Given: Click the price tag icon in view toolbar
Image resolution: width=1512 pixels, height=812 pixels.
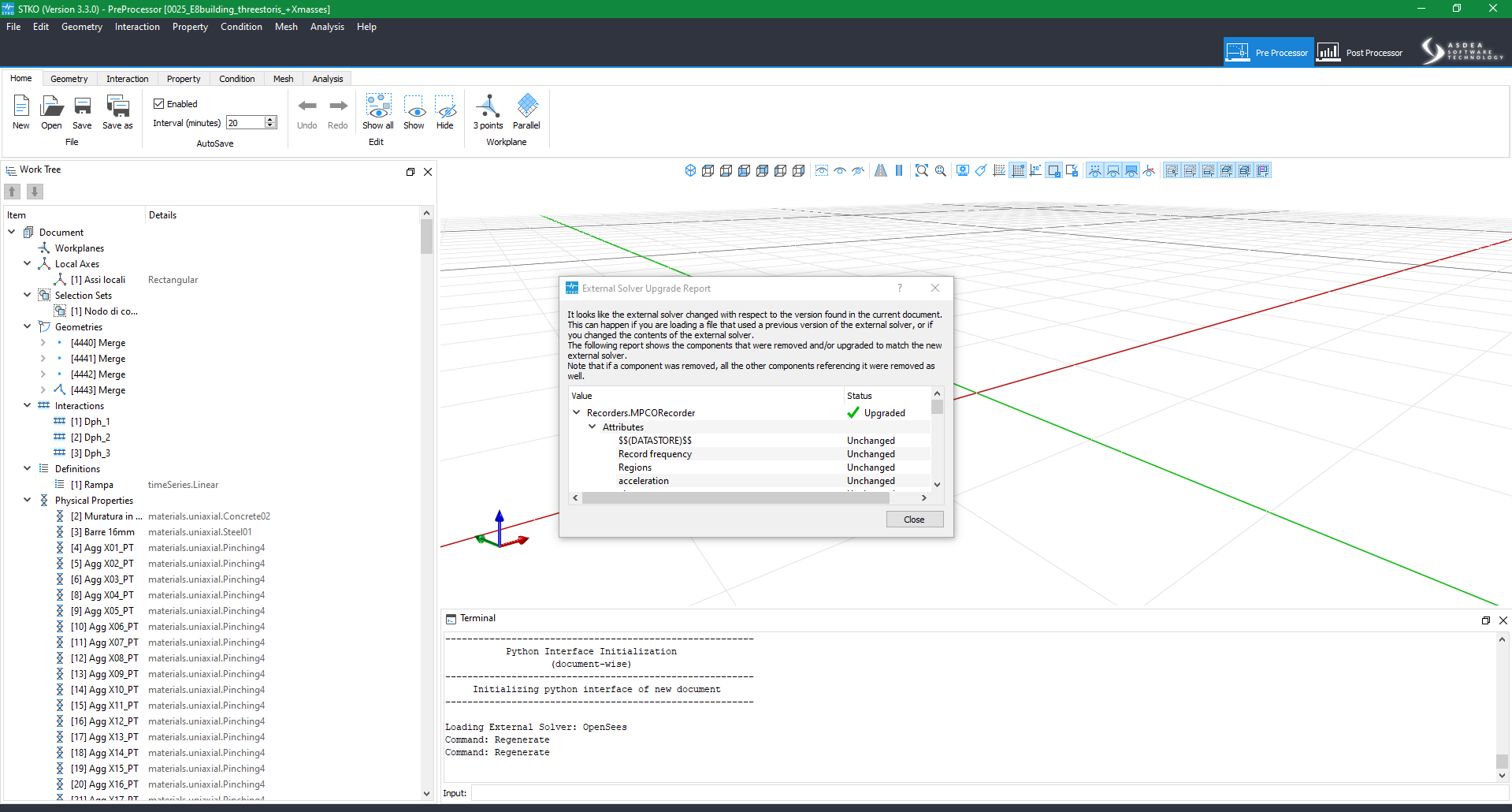Looking at the screenshot, I should (981, 170).
